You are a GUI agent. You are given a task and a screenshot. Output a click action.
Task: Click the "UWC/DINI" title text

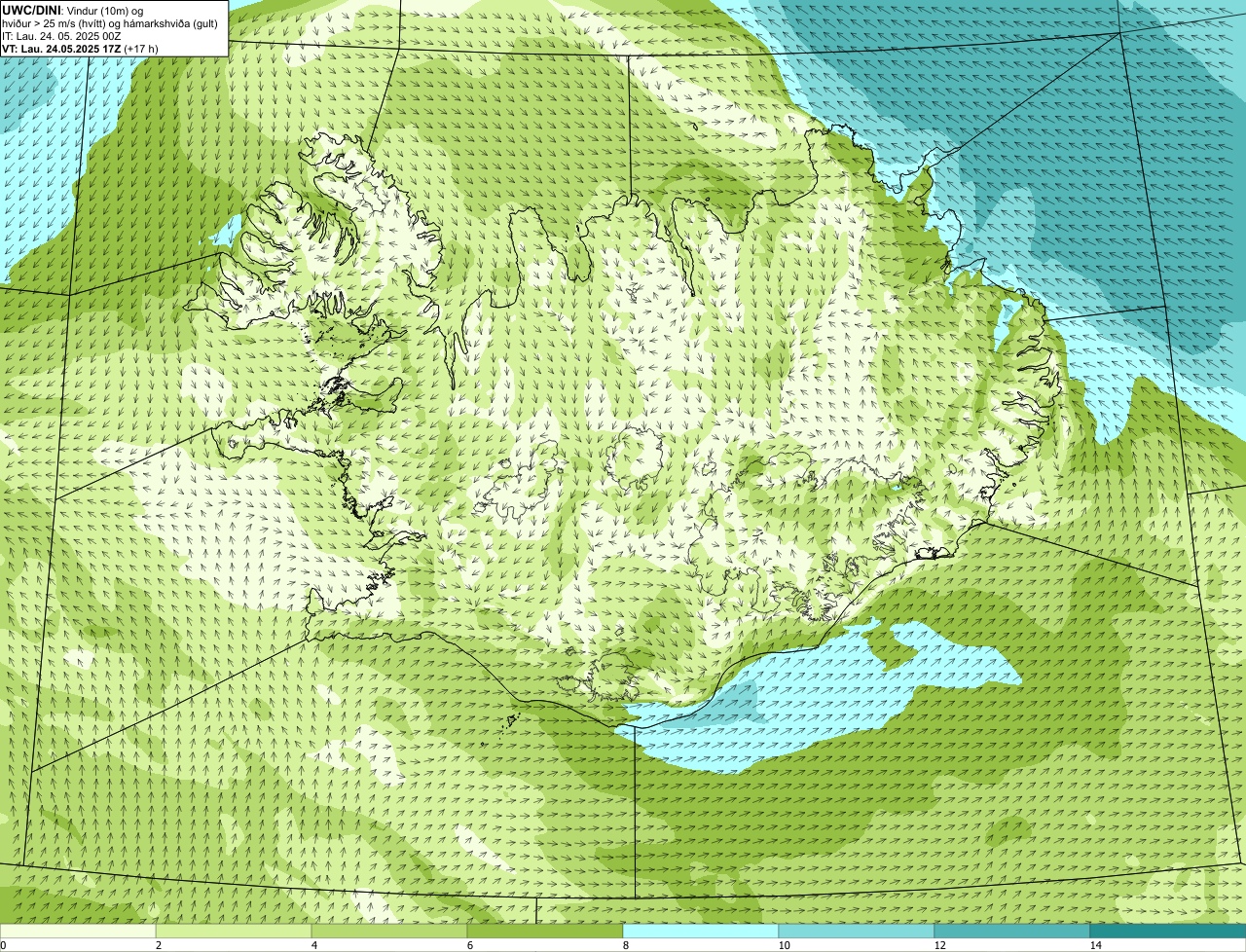point(31,11)
